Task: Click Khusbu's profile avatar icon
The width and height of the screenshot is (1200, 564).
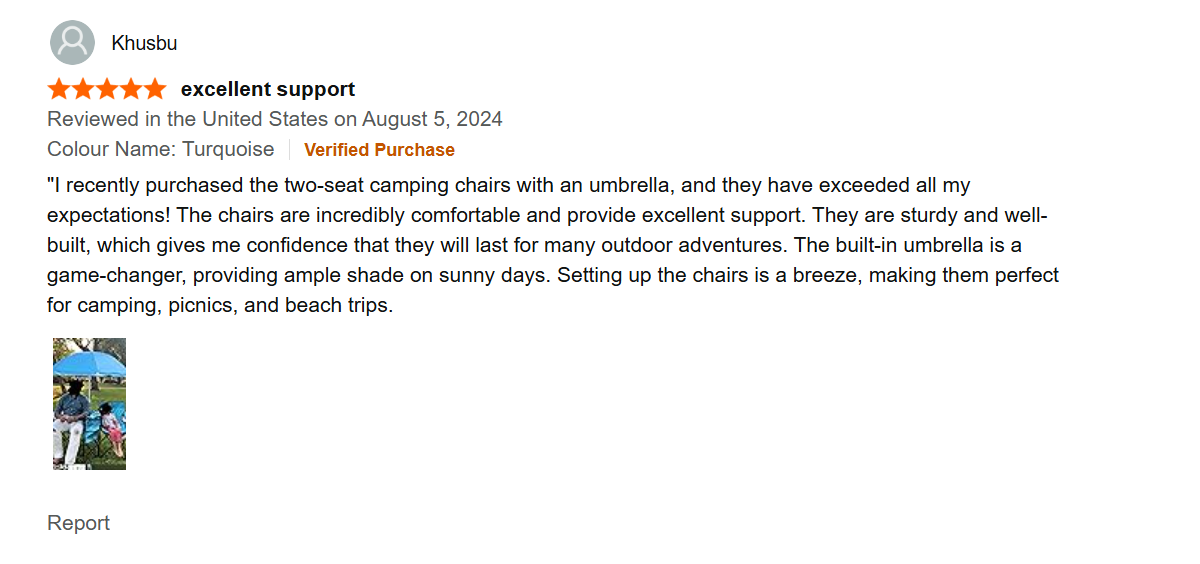Action: 72,43
